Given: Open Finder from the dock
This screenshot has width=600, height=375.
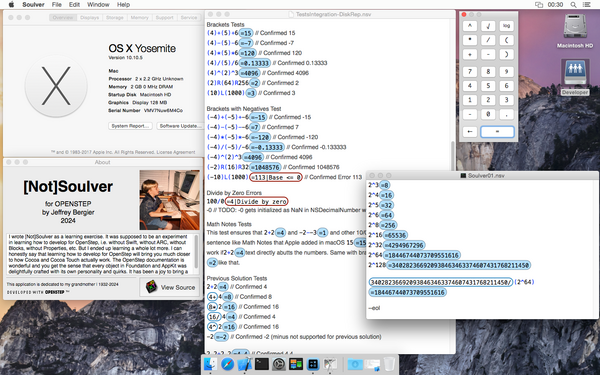Looking at the screenshot, I should tap(210, 364).
